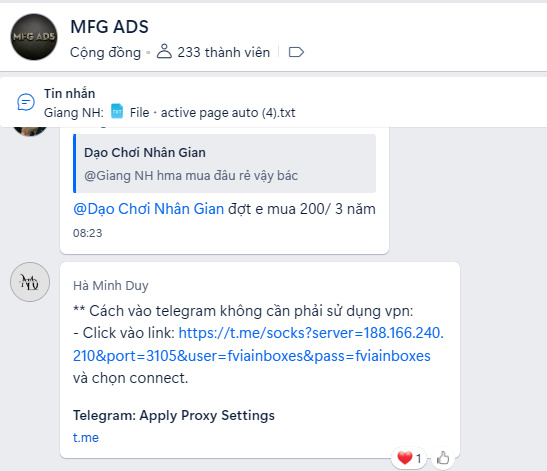547x471 pixels.
Task: Click the 08:23 message timestamp
Action: (88, 233)
